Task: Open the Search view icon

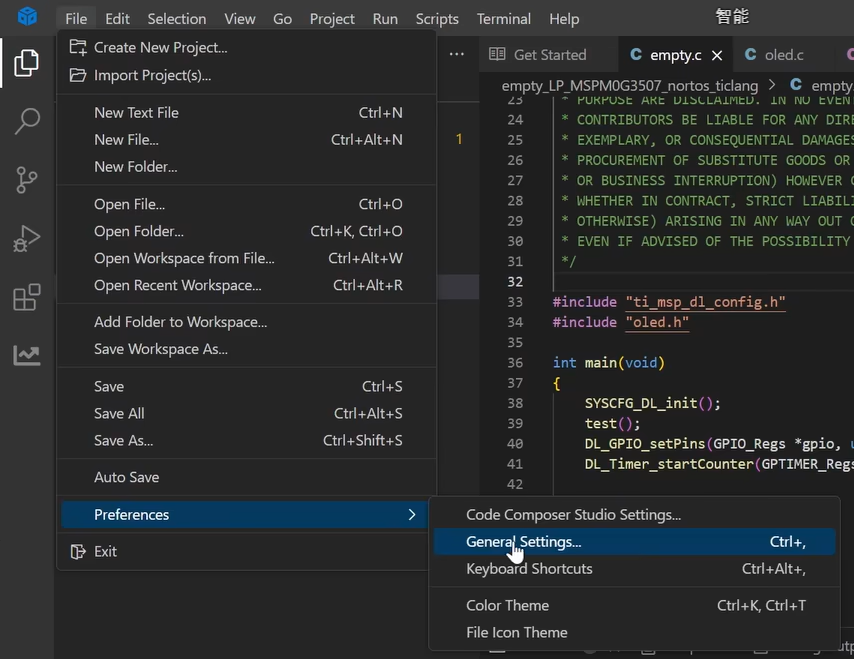Action: [x=27, y=122]
